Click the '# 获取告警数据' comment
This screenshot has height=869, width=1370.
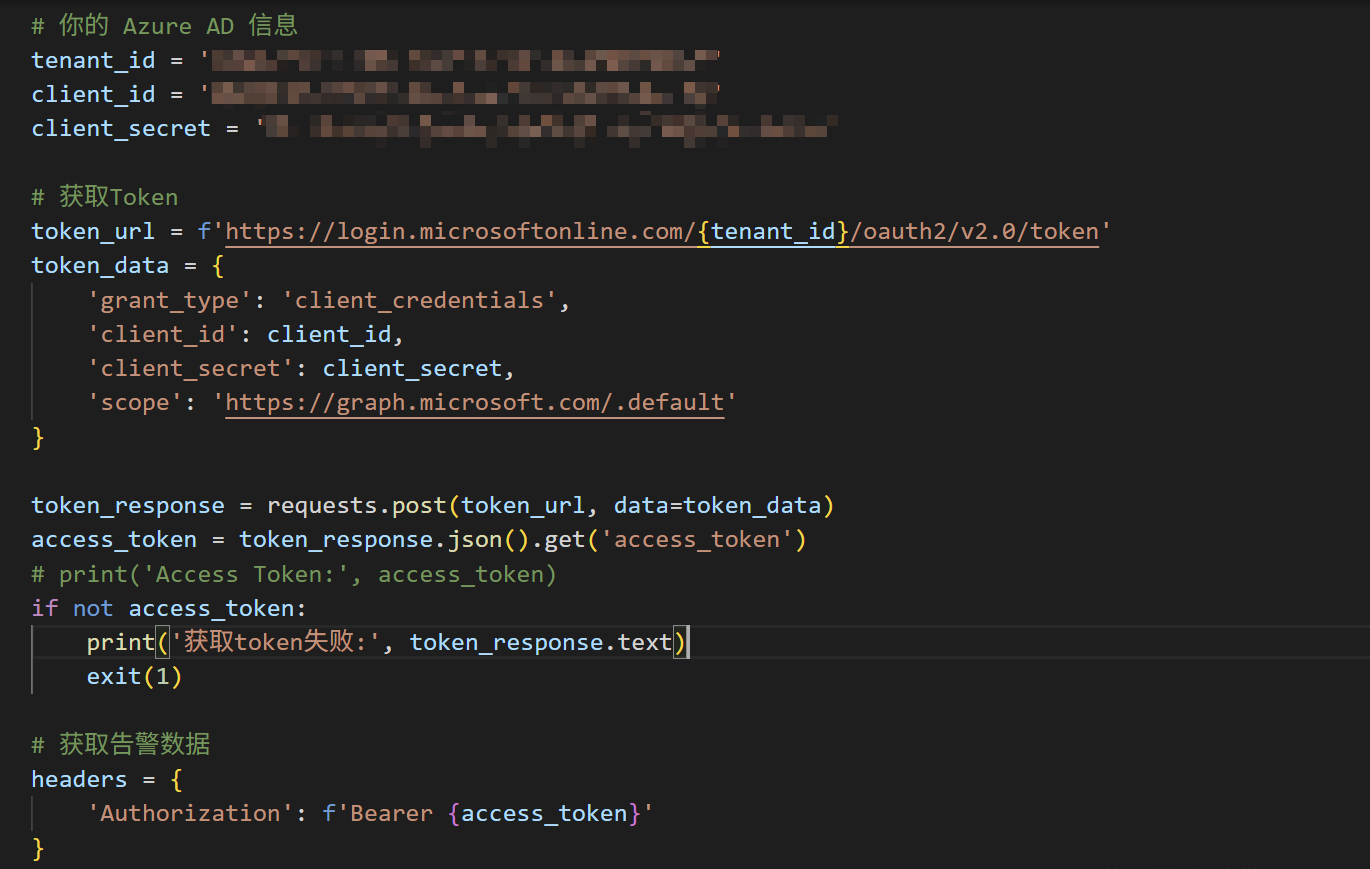click(120, 745)
